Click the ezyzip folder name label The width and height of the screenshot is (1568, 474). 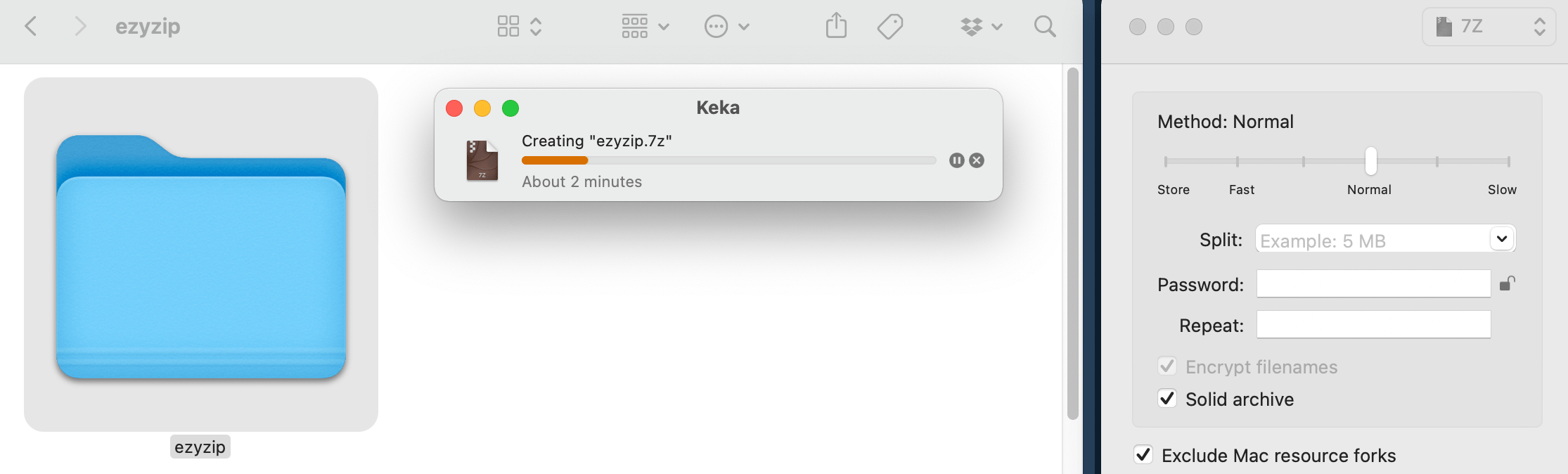(x=200, y=447)
